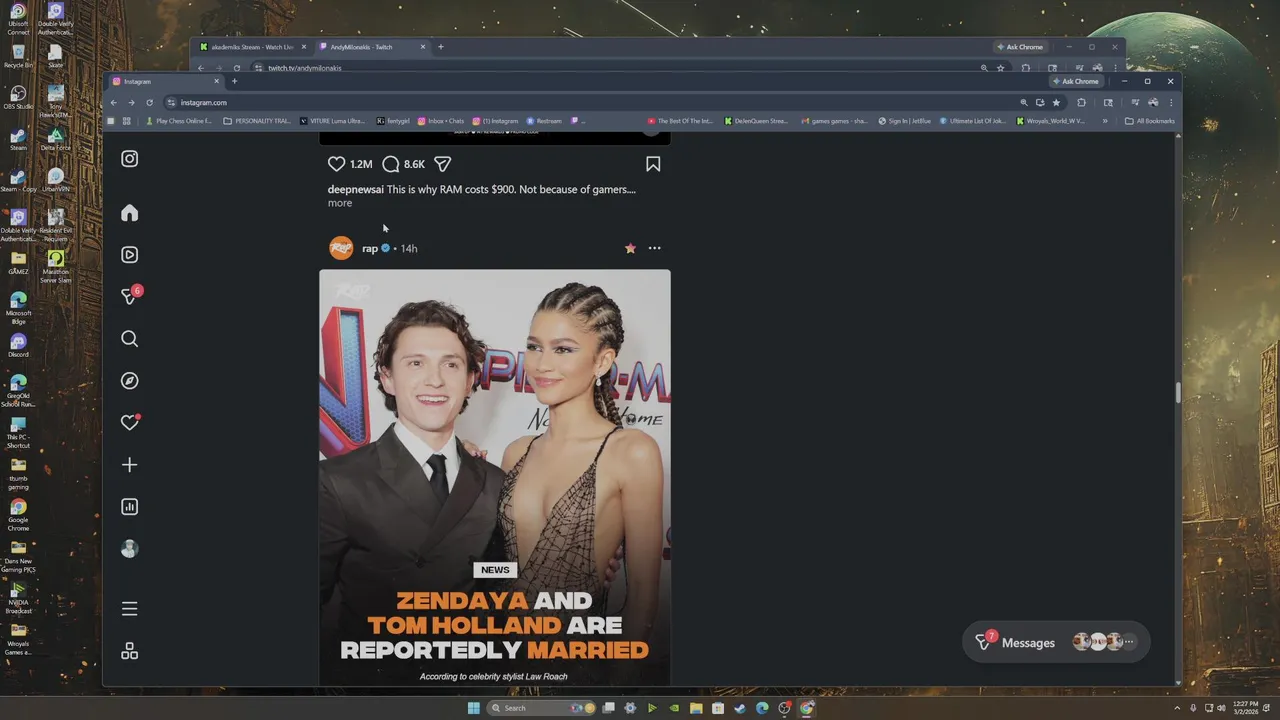This screenshot has width=1280, height=720.
Task: Go back in the Instagram browser window
Action: point(114,102)
